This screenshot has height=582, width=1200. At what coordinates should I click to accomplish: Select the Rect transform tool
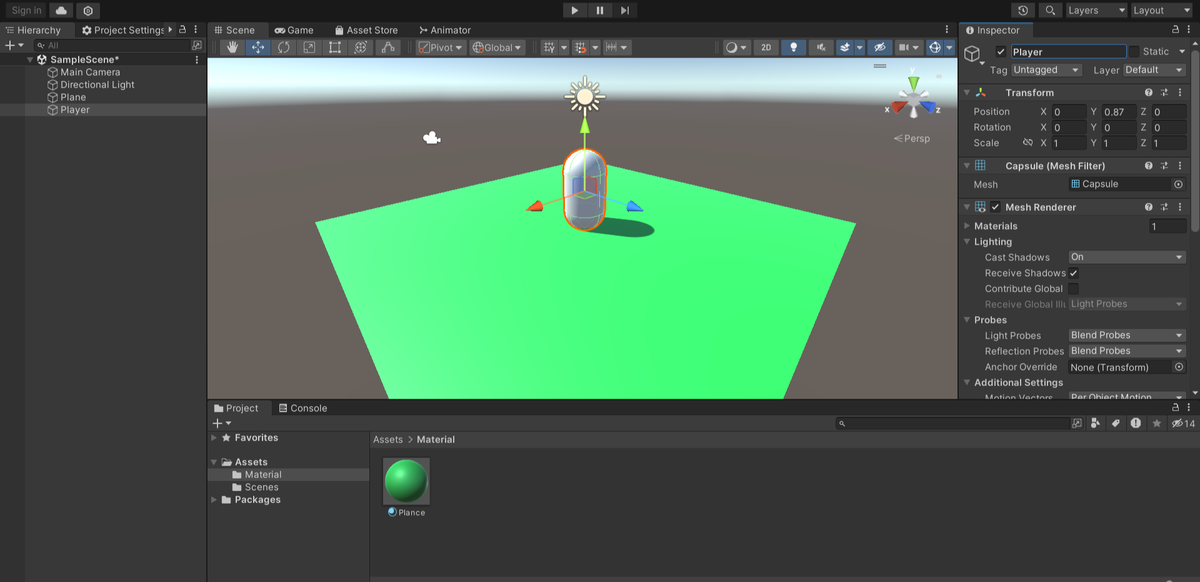coord(335,47)
